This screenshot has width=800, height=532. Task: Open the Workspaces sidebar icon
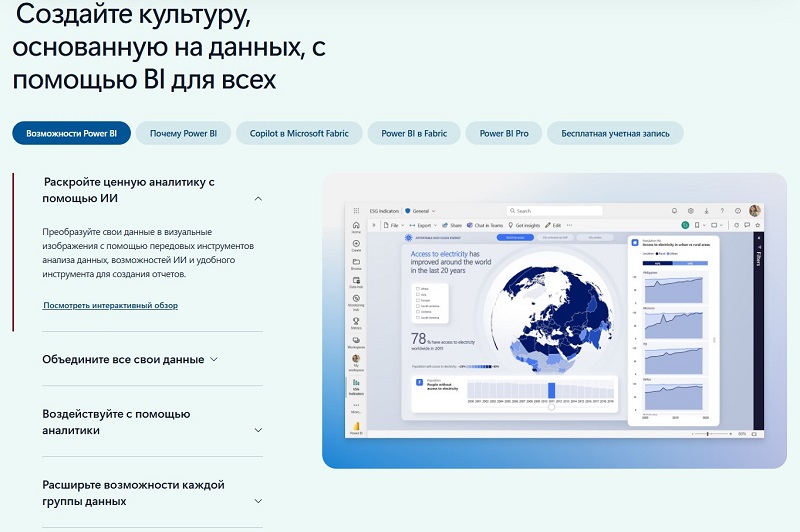point(356,342)
